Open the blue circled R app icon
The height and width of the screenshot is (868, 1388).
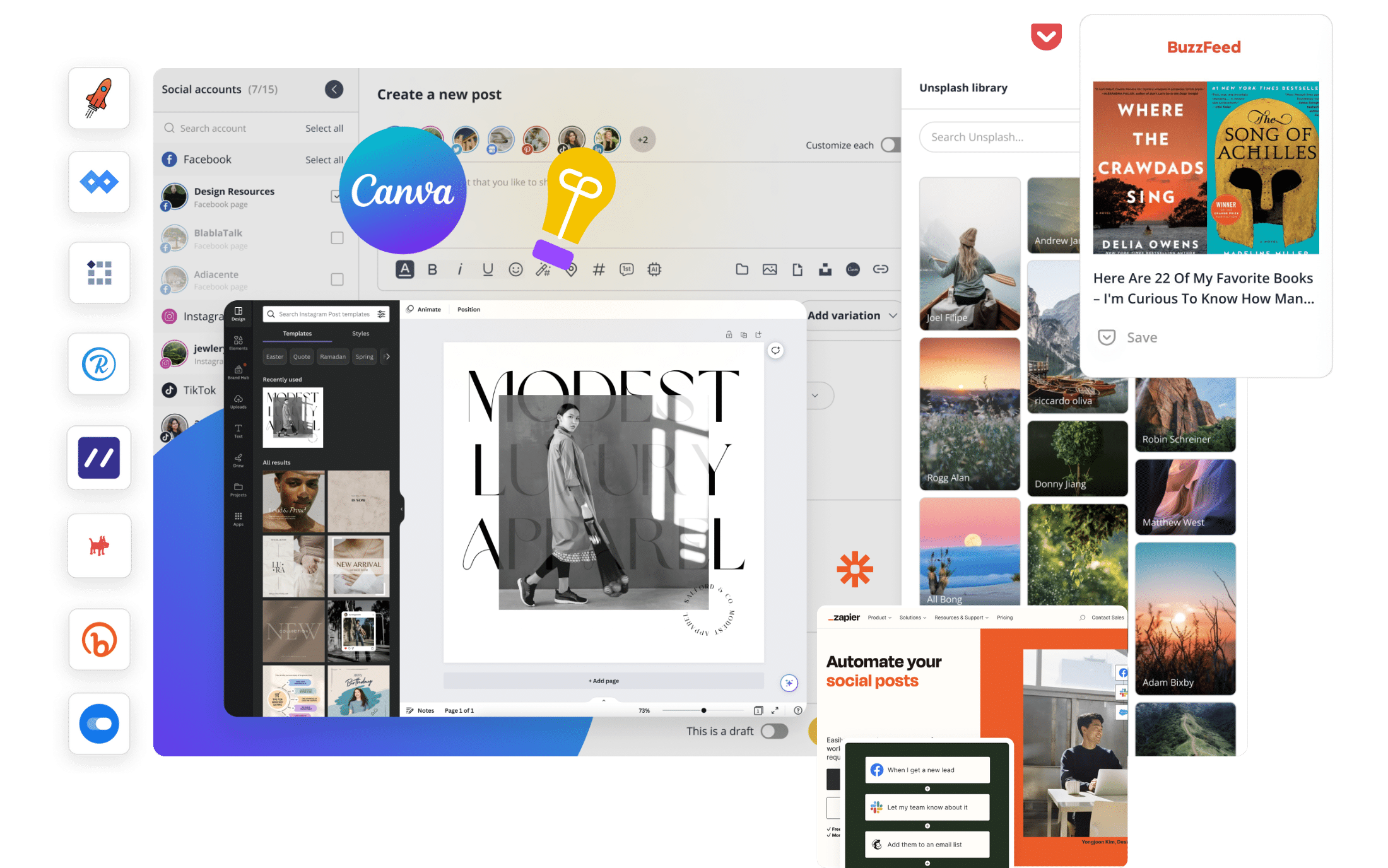tap(99, 364)
